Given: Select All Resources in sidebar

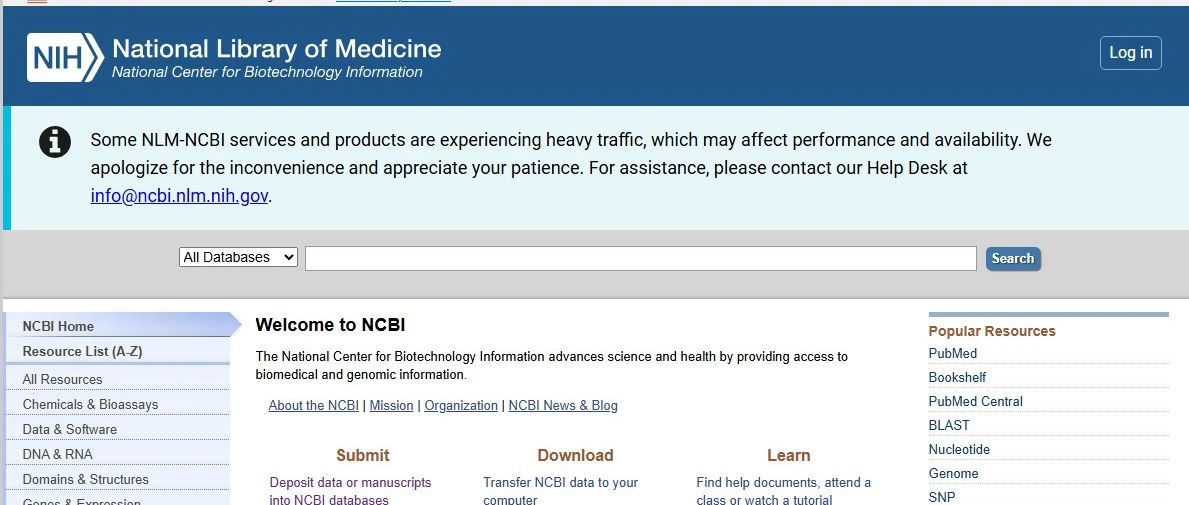Looking at the screenshot, I should tap(62, 379).
